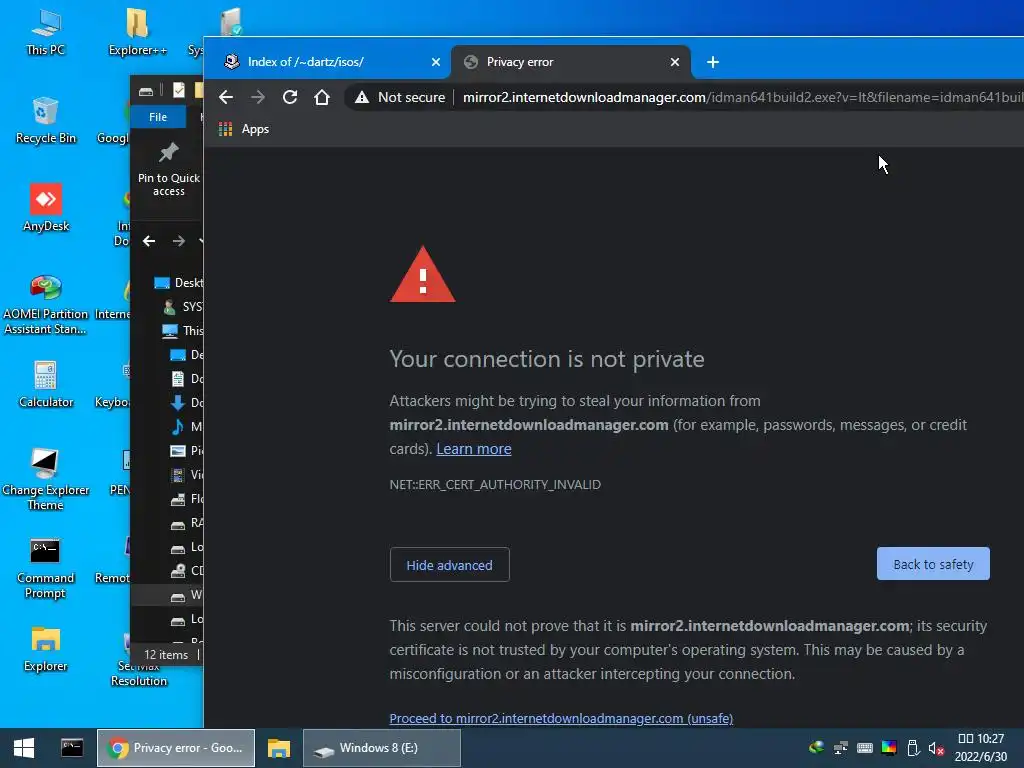Launch Command Prompt desktop icon
The height and width of the screenshot is (768, 1024).
pos(46,568)
